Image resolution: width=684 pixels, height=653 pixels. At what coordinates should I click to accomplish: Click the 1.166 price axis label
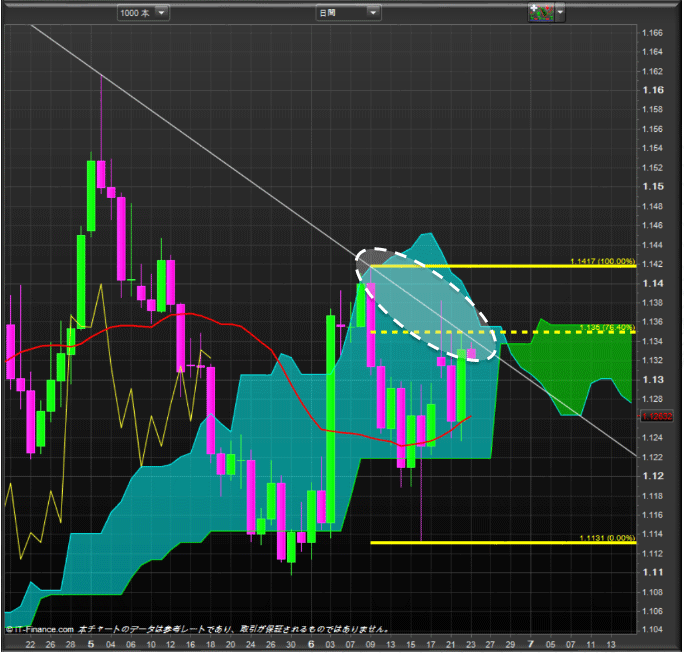pos(652,33)
